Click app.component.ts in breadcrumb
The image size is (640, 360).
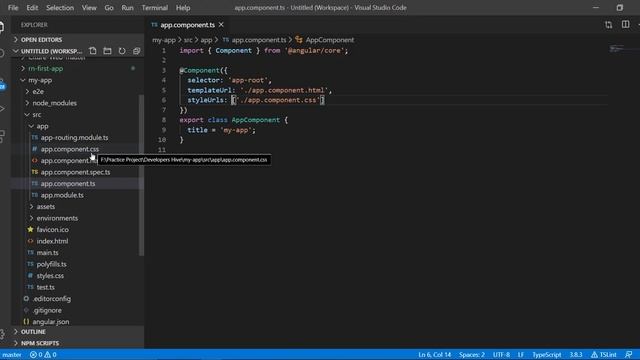pyautogui.click(x=259, y=40)
